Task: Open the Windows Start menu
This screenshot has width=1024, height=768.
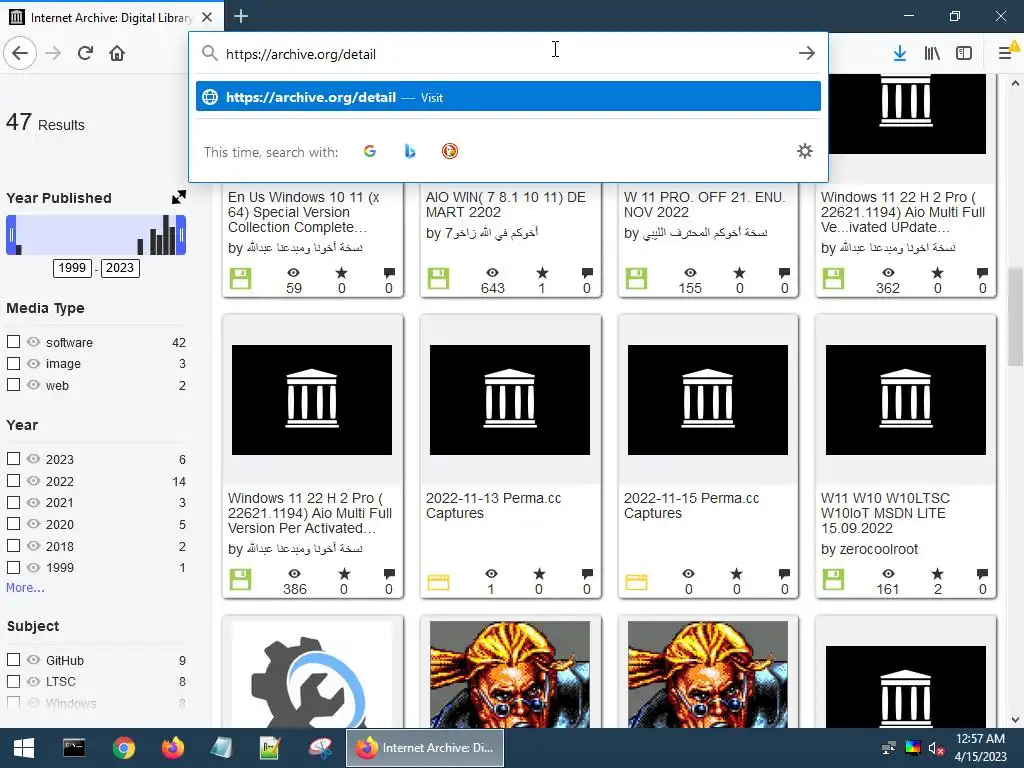Action: (x=24, y=748)
